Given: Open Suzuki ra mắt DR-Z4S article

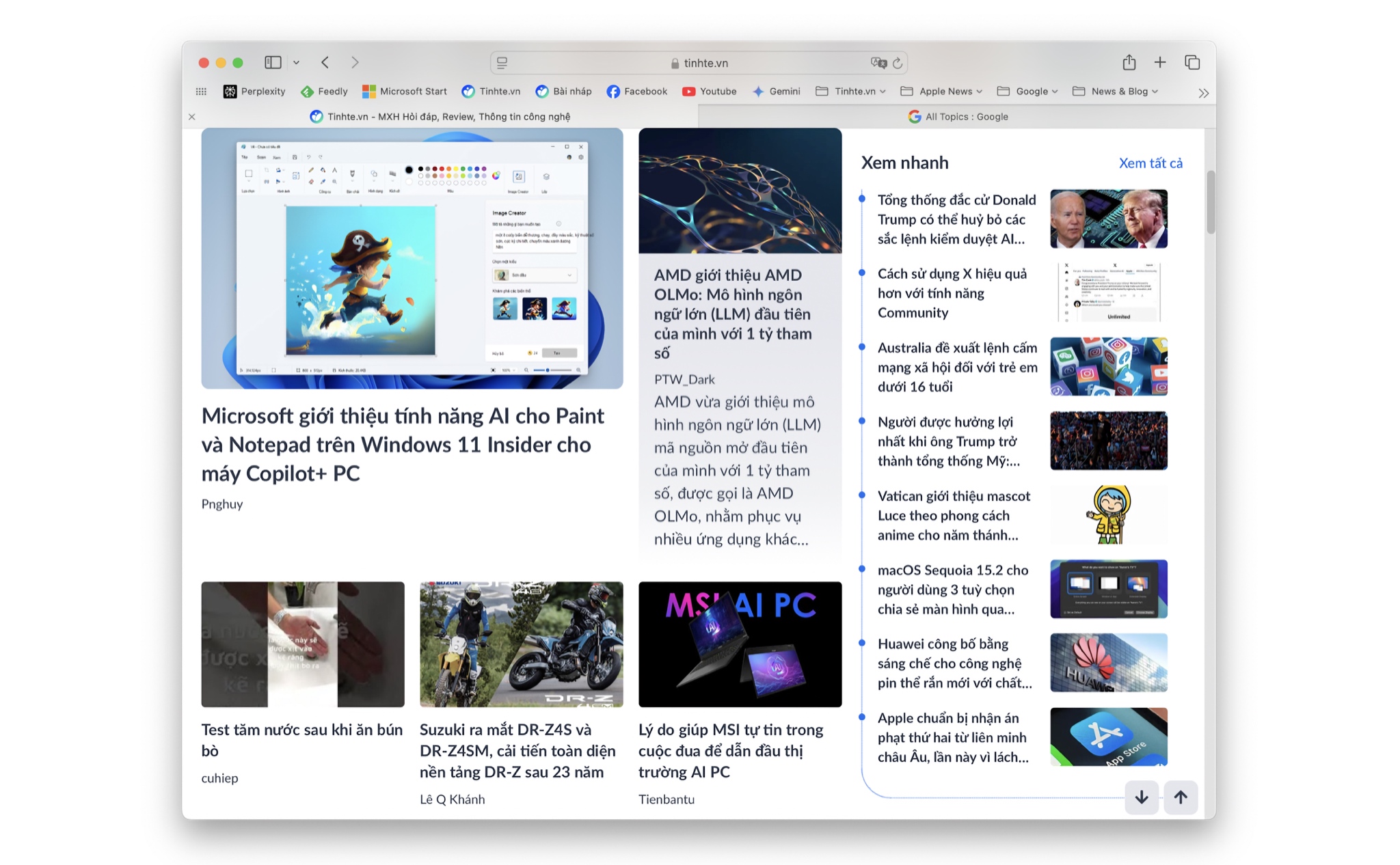Looking at the screenshot, I should (x=517, y=751).
